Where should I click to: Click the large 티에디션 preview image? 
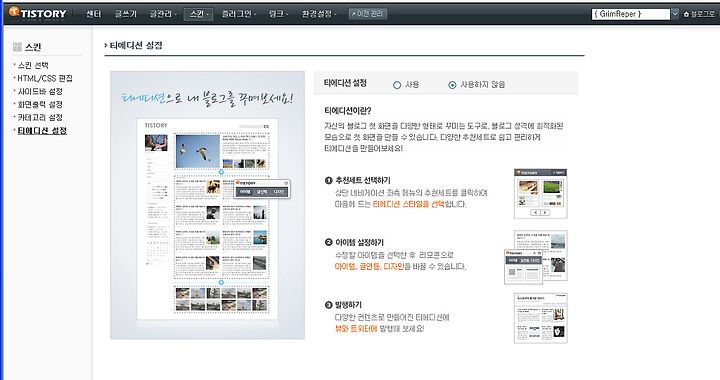tap(208, 205)
